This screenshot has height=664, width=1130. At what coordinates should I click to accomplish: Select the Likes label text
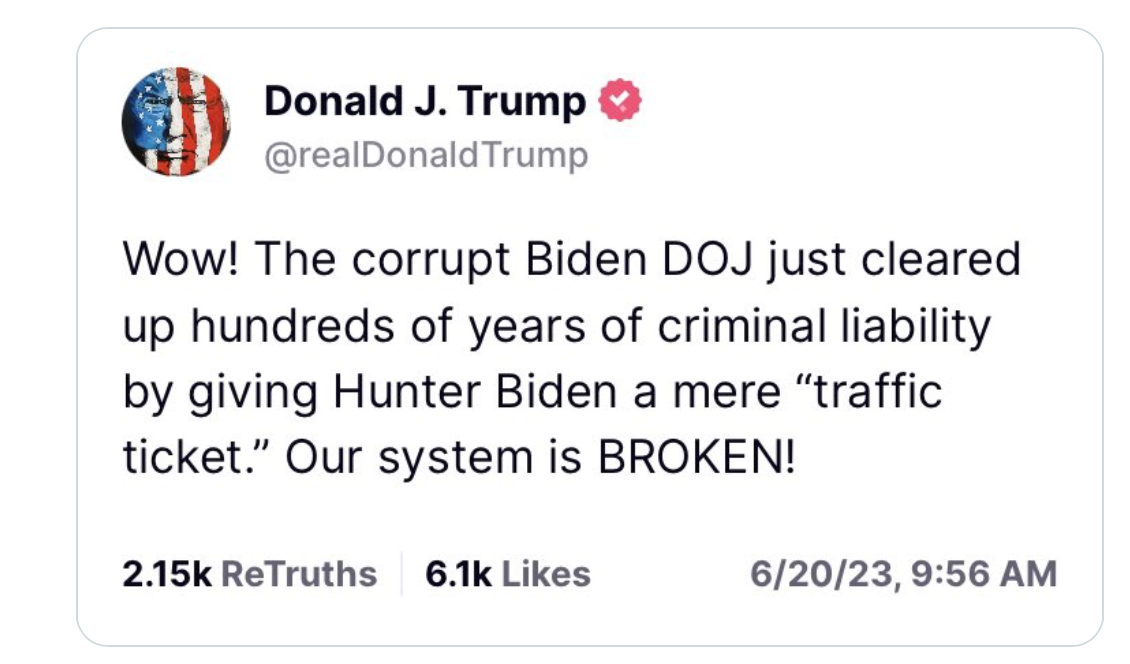(546, 574)
